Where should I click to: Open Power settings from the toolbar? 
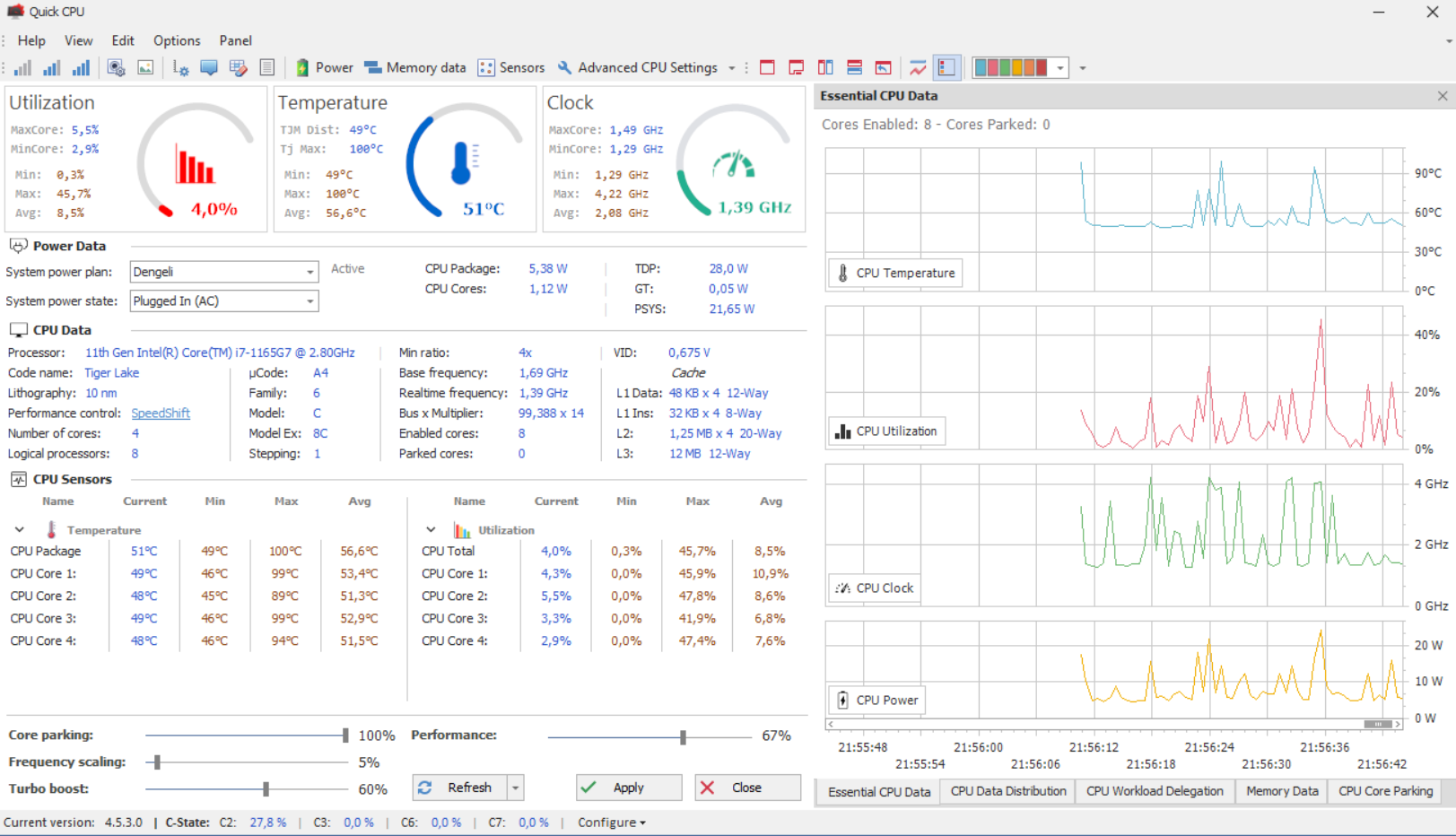[x=324, y=68]
